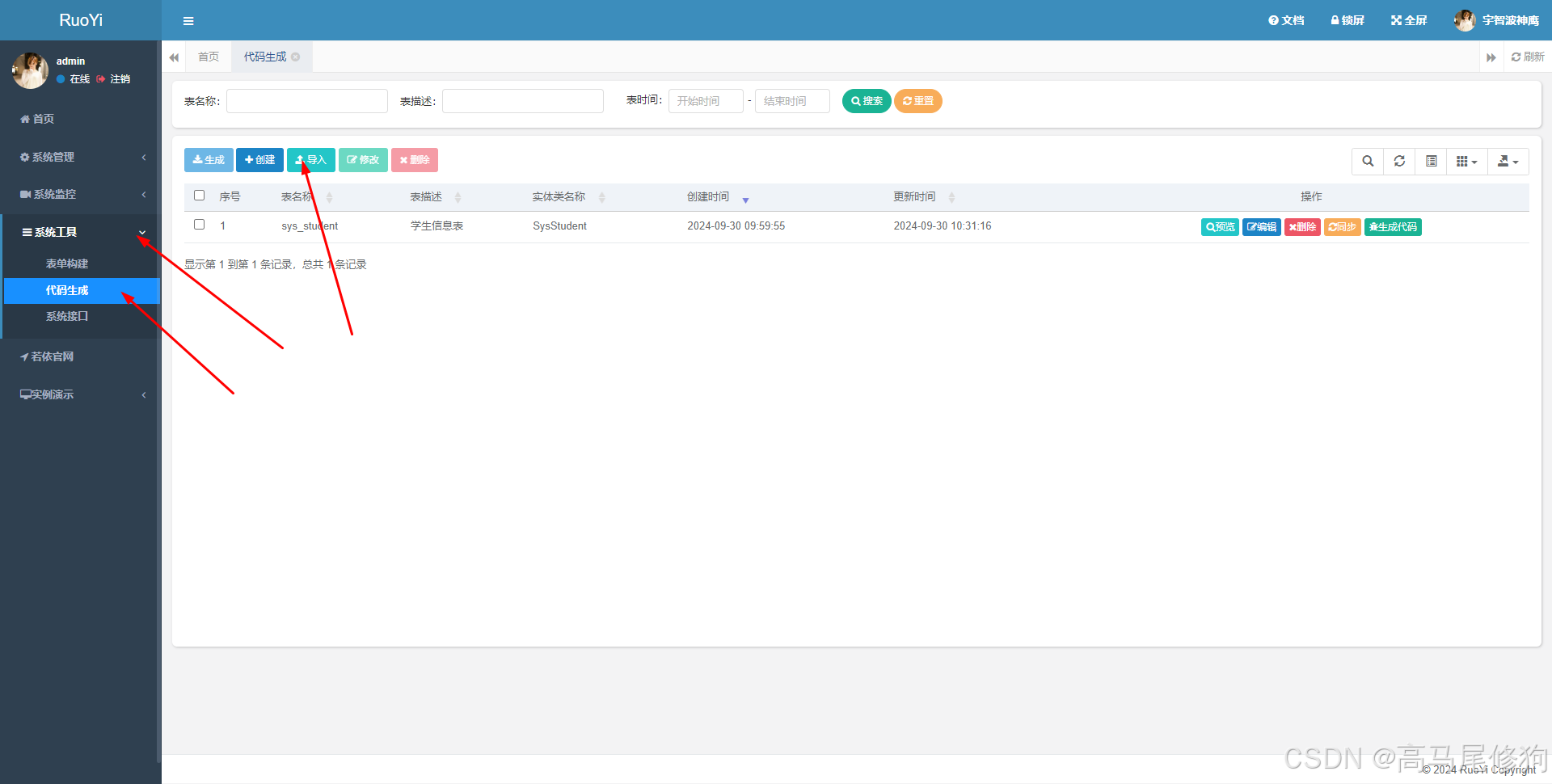The width and height of the screenshot is (1552, 784).
Task: Click the 导入 import button
Action: pos(311,160)
